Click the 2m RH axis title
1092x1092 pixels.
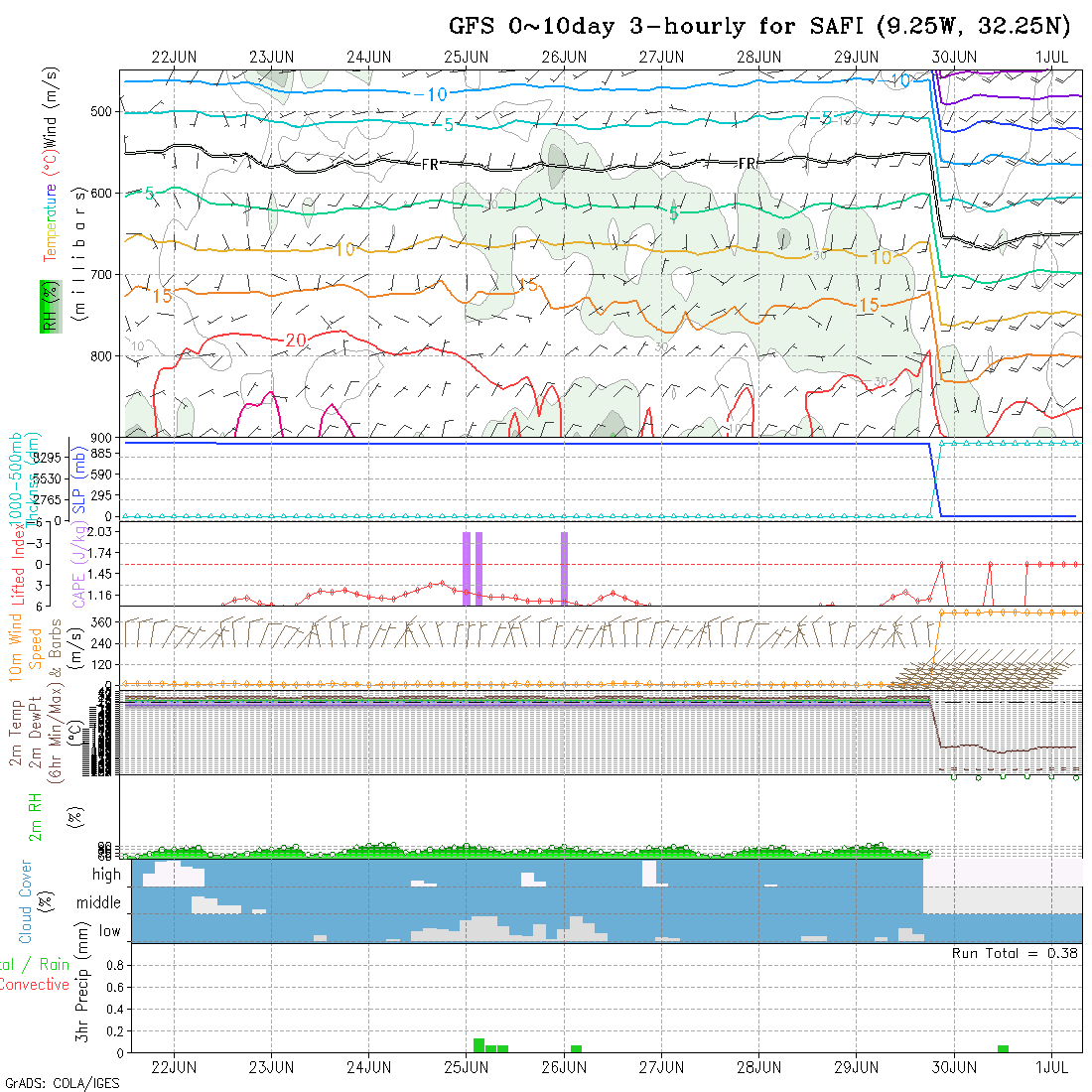click(35, 817)
